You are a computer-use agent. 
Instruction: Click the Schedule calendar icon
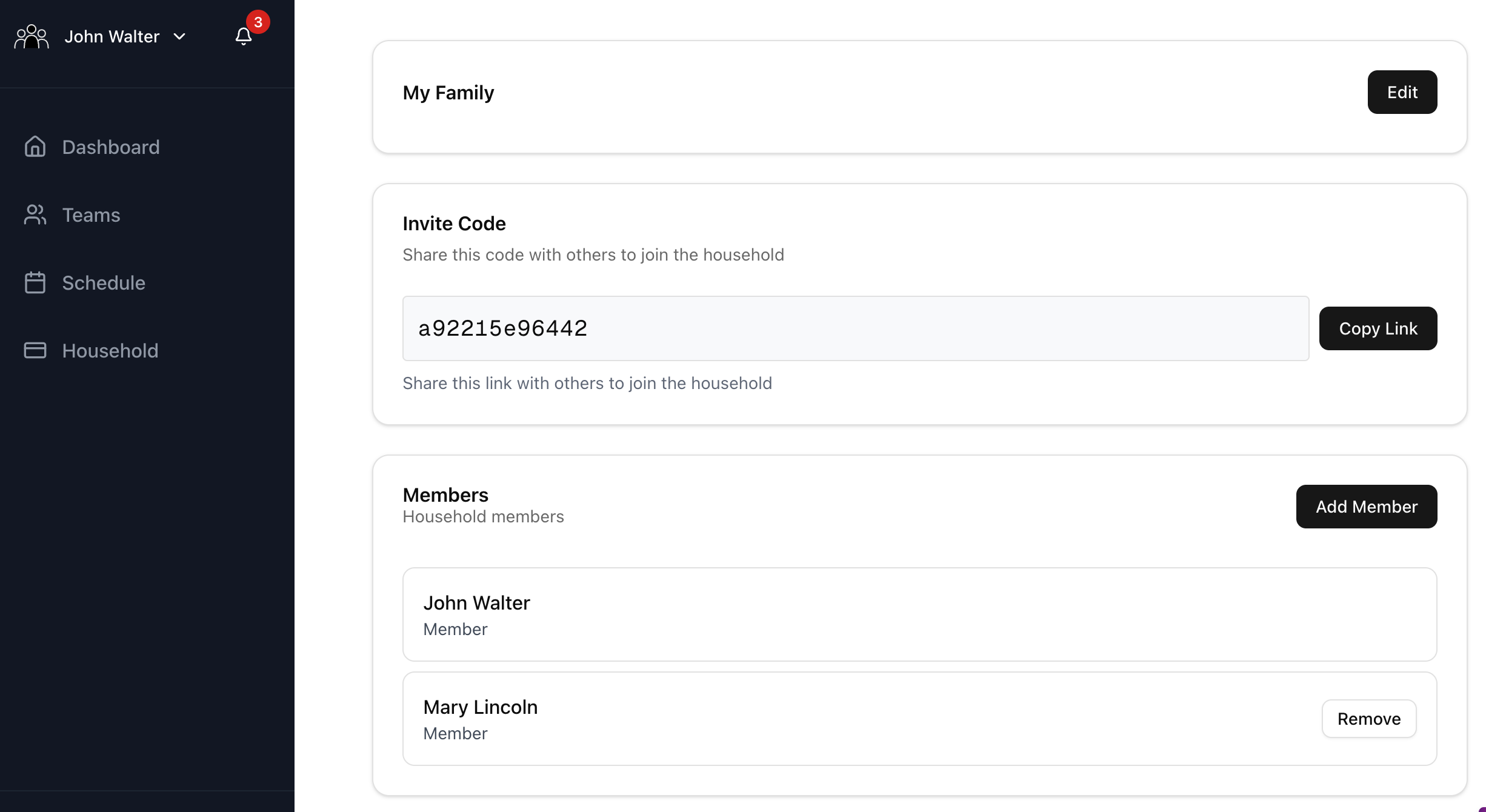click(35, 282)
